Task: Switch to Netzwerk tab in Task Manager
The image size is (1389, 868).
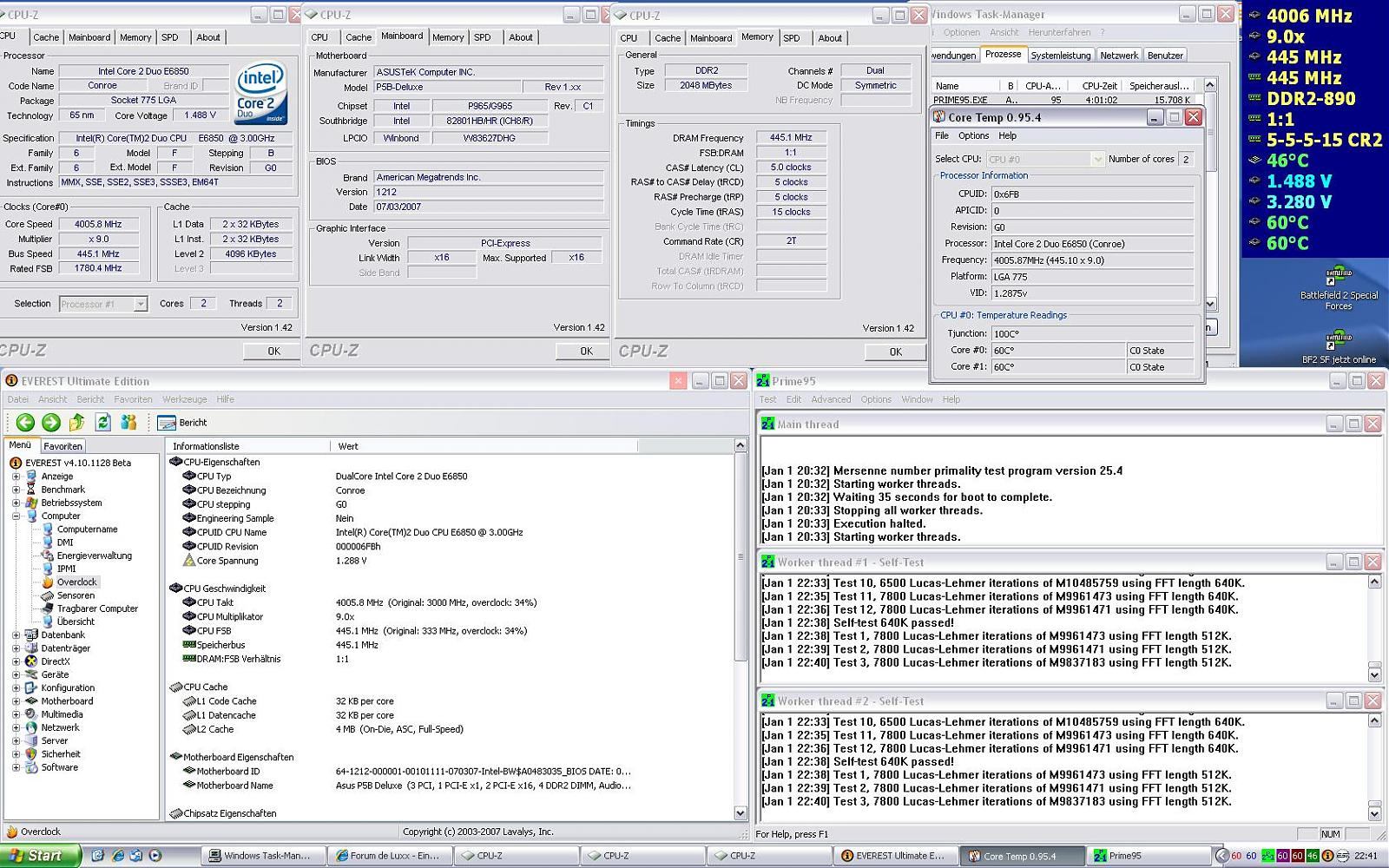Action: (1119, 56)
